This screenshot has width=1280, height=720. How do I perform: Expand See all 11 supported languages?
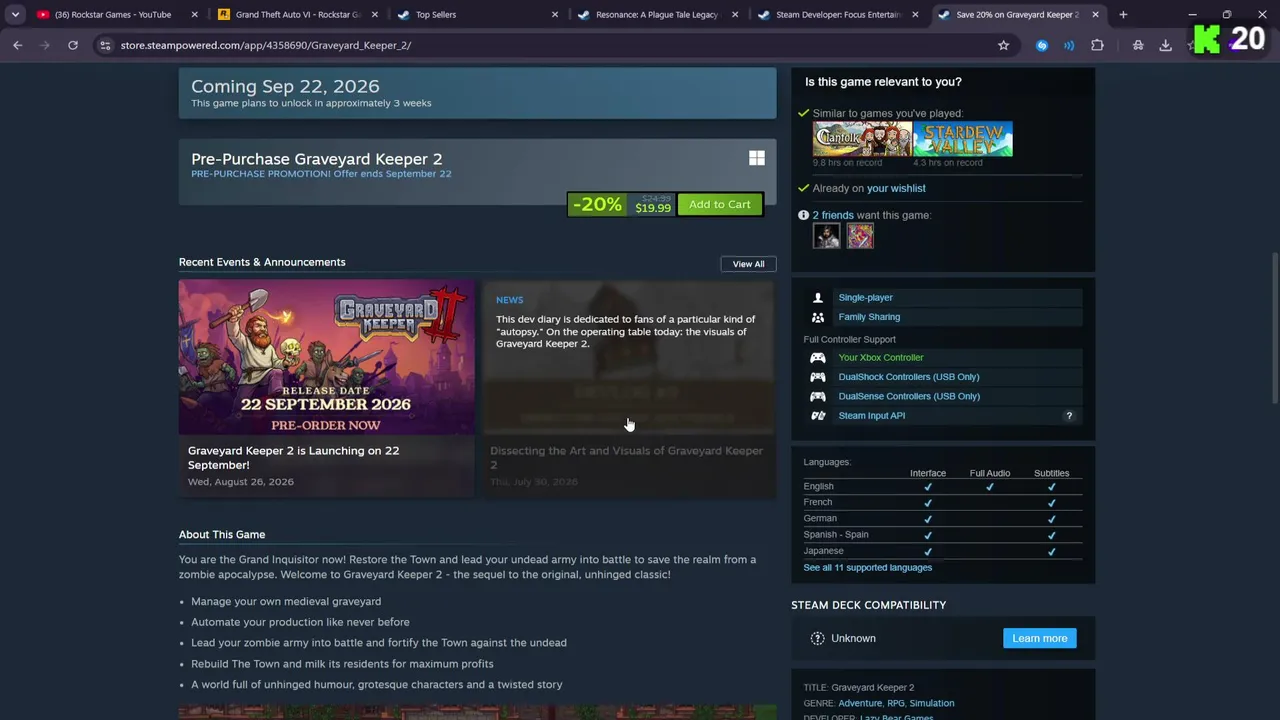coord(868,567)
